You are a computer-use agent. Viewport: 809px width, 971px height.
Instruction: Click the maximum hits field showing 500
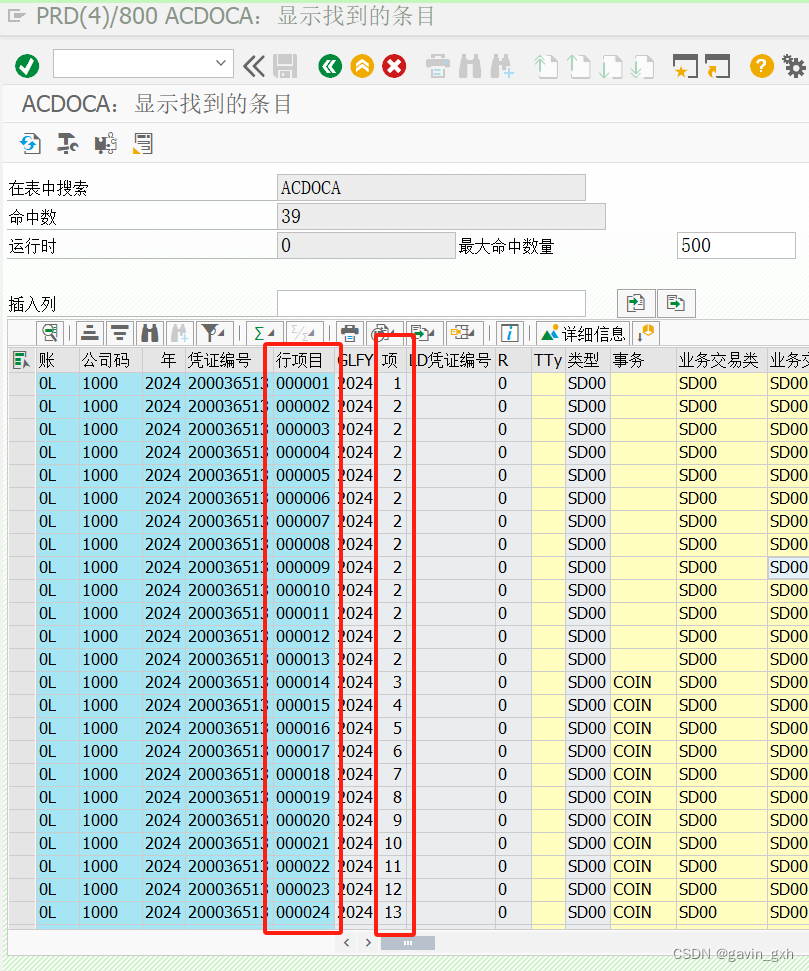pos(735,245)
